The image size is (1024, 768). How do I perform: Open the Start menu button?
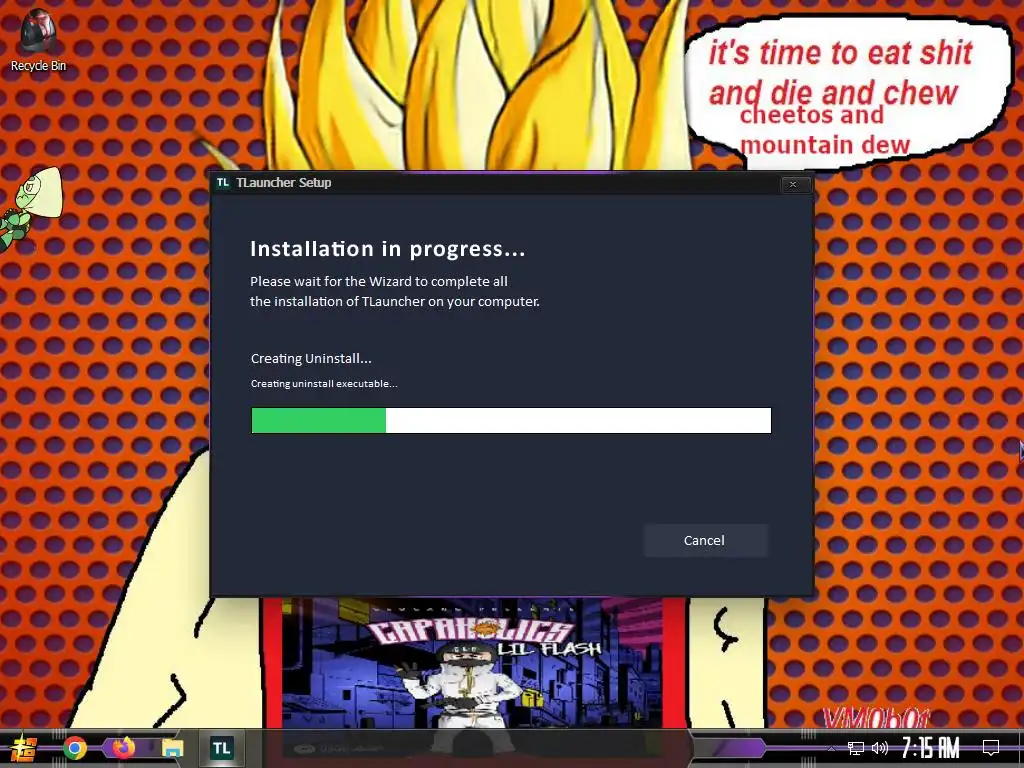(24, 748)
